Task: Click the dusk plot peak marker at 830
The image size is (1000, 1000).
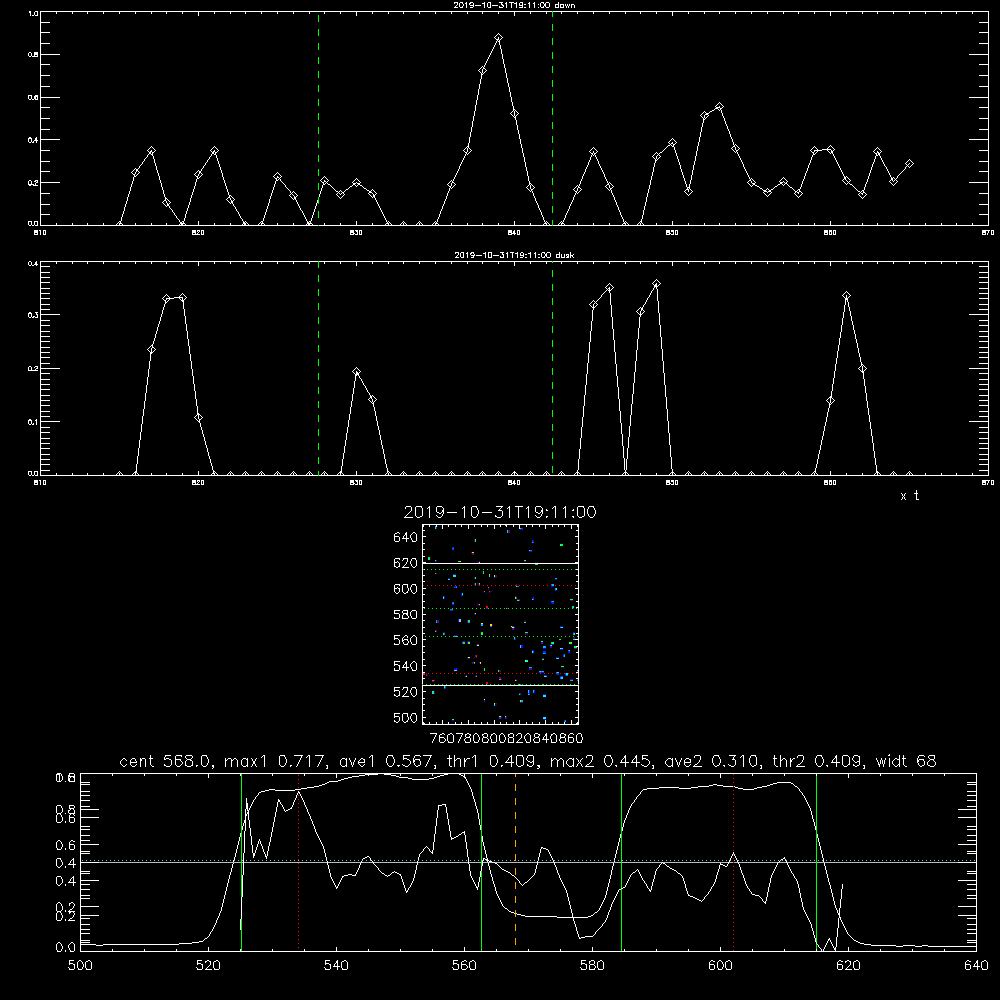Action: pos(357,372)
